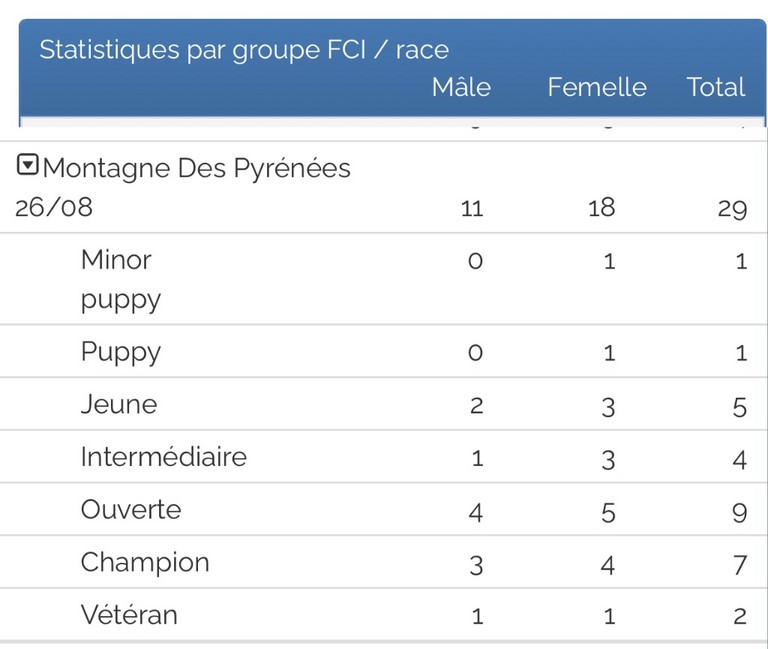
Task: Click the 26/08 date label
Action: 54,208
